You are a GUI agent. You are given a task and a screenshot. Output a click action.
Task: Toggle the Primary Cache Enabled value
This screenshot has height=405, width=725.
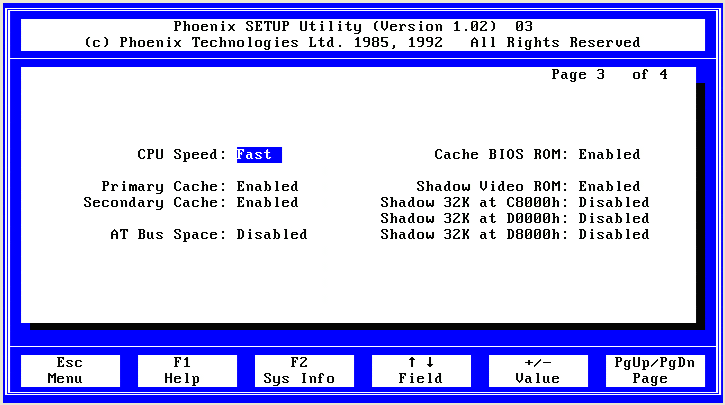point(267,186)
